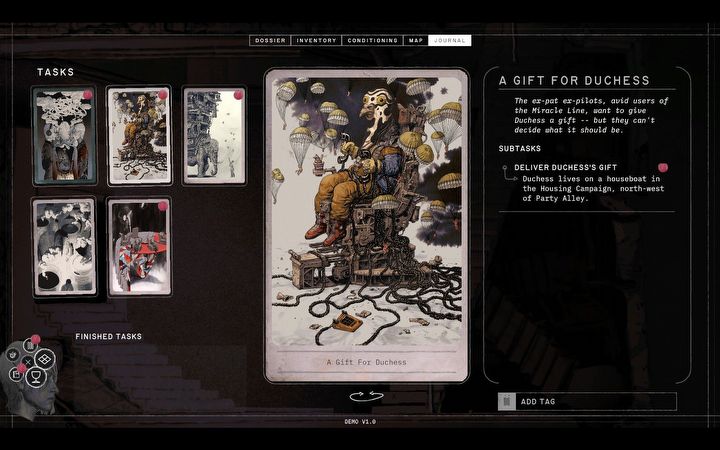Click the flip card rotate arrows icon

tap(365, 396)
